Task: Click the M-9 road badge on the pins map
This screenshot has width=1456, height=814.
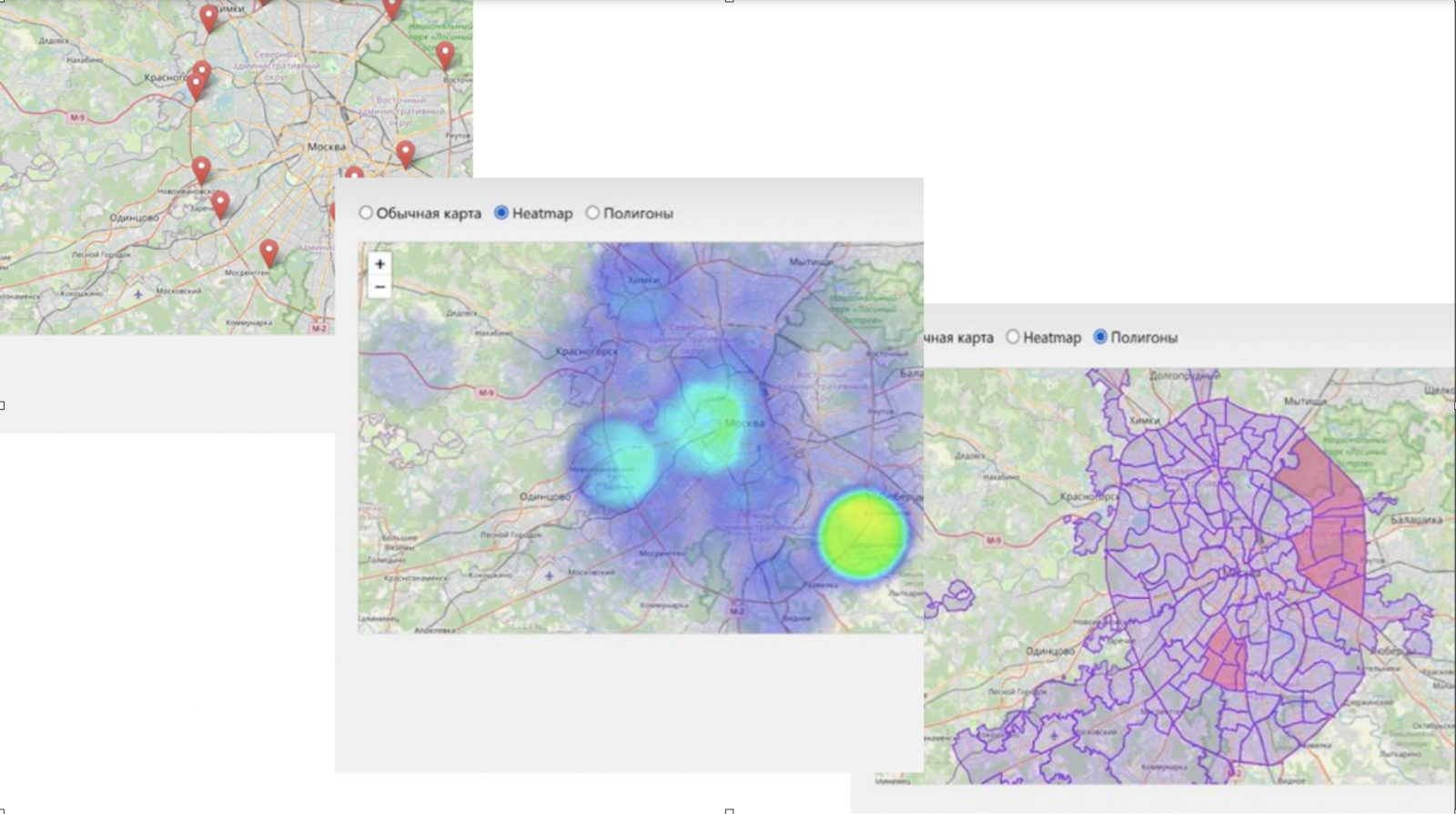Action: [77, 117]
